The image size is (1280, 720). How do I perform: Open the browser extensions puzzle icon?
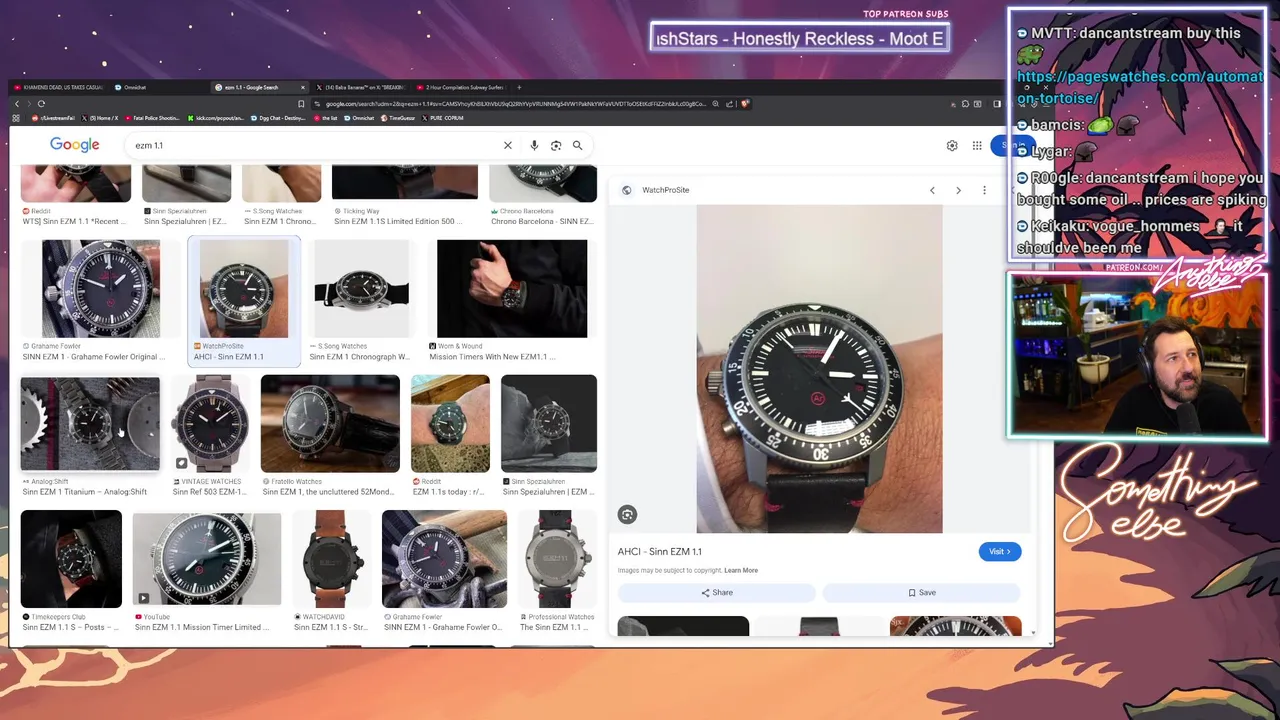[x=965, y=104]
